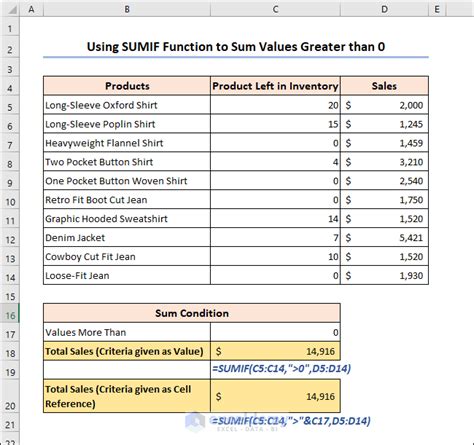The image size is (474, 445).
Task: Select 'Total Sales (Criteria given as Cell Reference)' cell
Action: [127, 396]
